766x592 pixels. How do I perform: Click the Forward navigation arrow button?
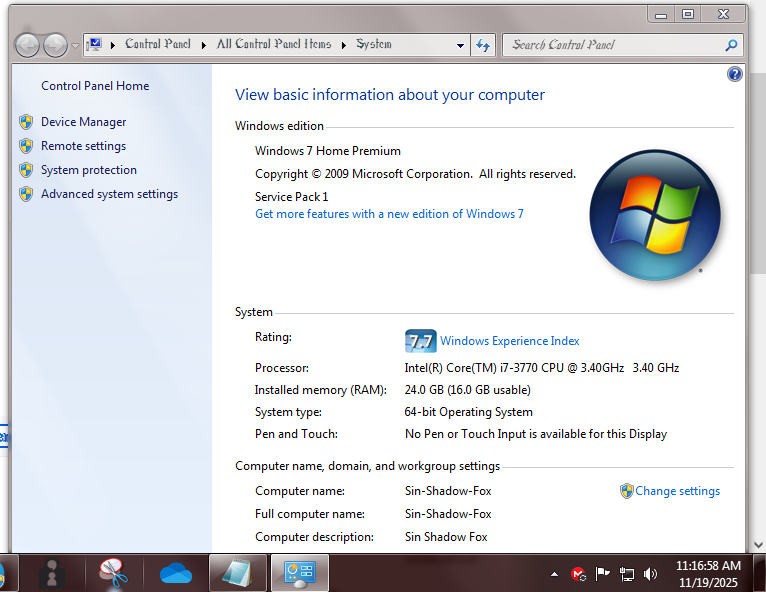(55, 45)
